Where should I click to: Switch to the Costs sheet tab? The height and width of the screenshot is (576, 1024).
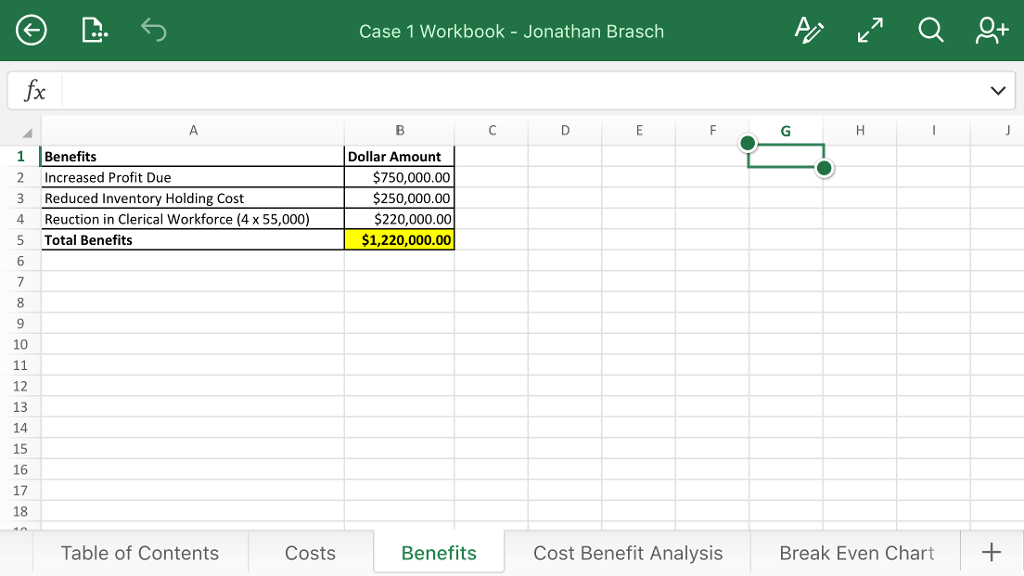310,552
